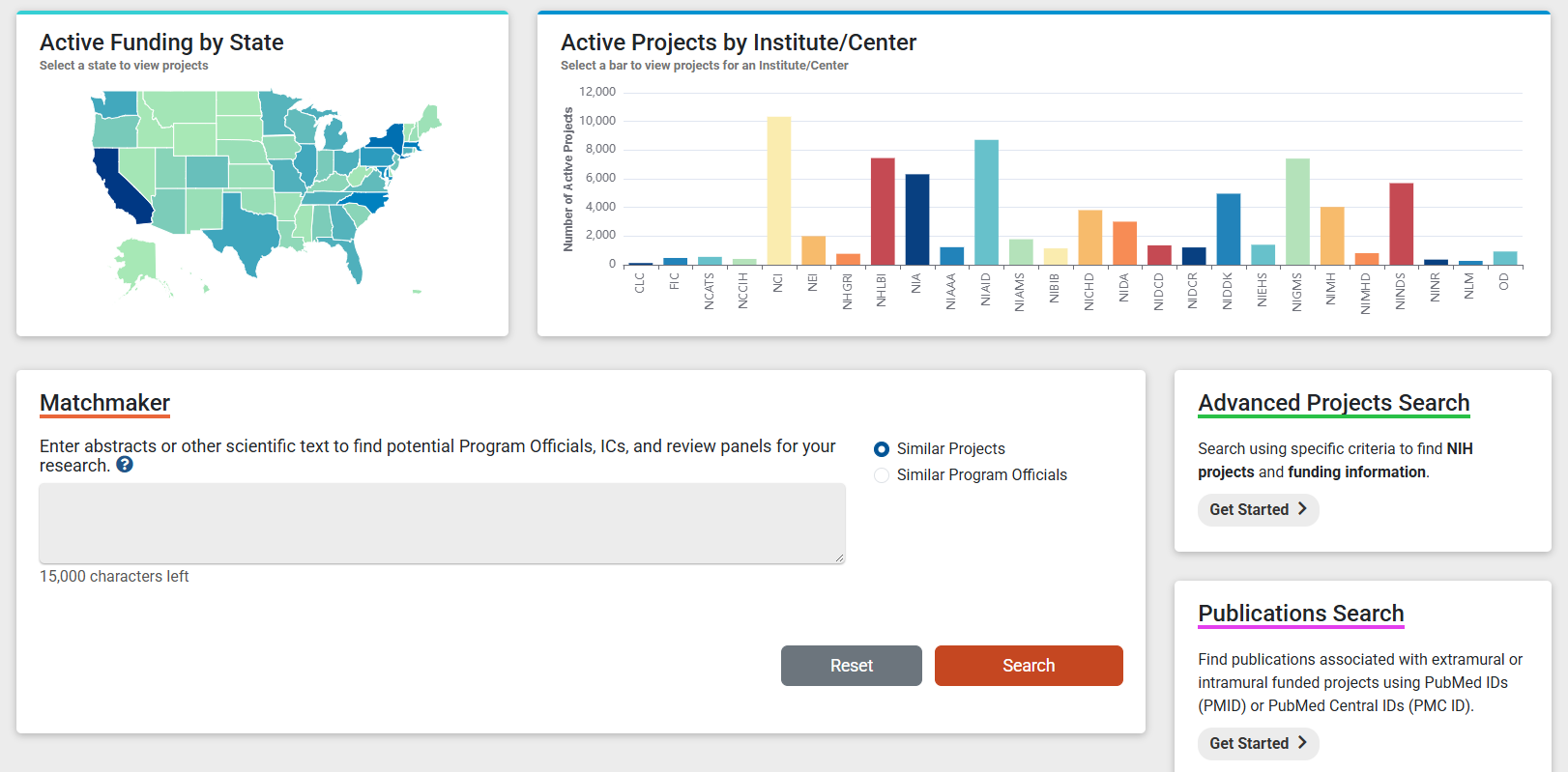Choose Similar Program Officials option
The width and height of the screenshot is (1568, 772).
(x=881, y=475)
